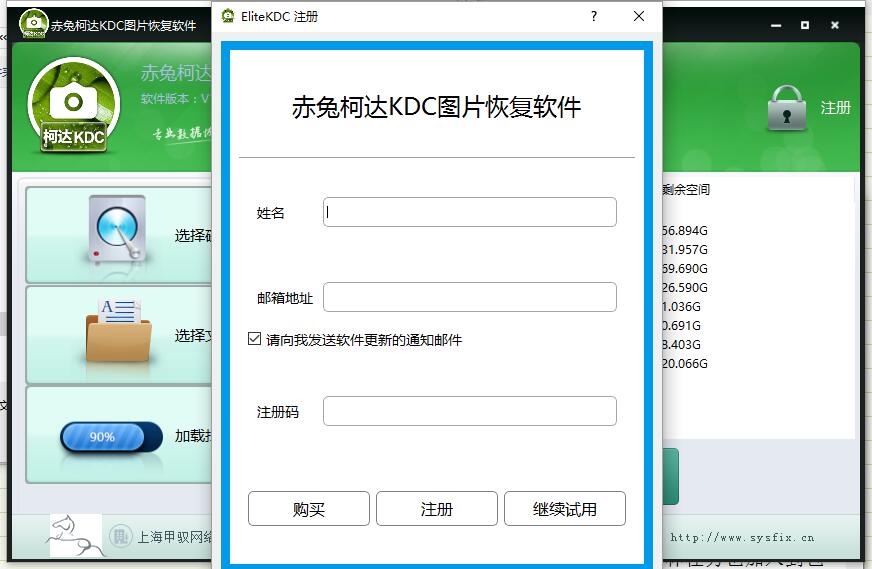Click the horse logo at bottom left
This screenshot has height=569, width=872.
pyautogui.click(x=75, y=535)
